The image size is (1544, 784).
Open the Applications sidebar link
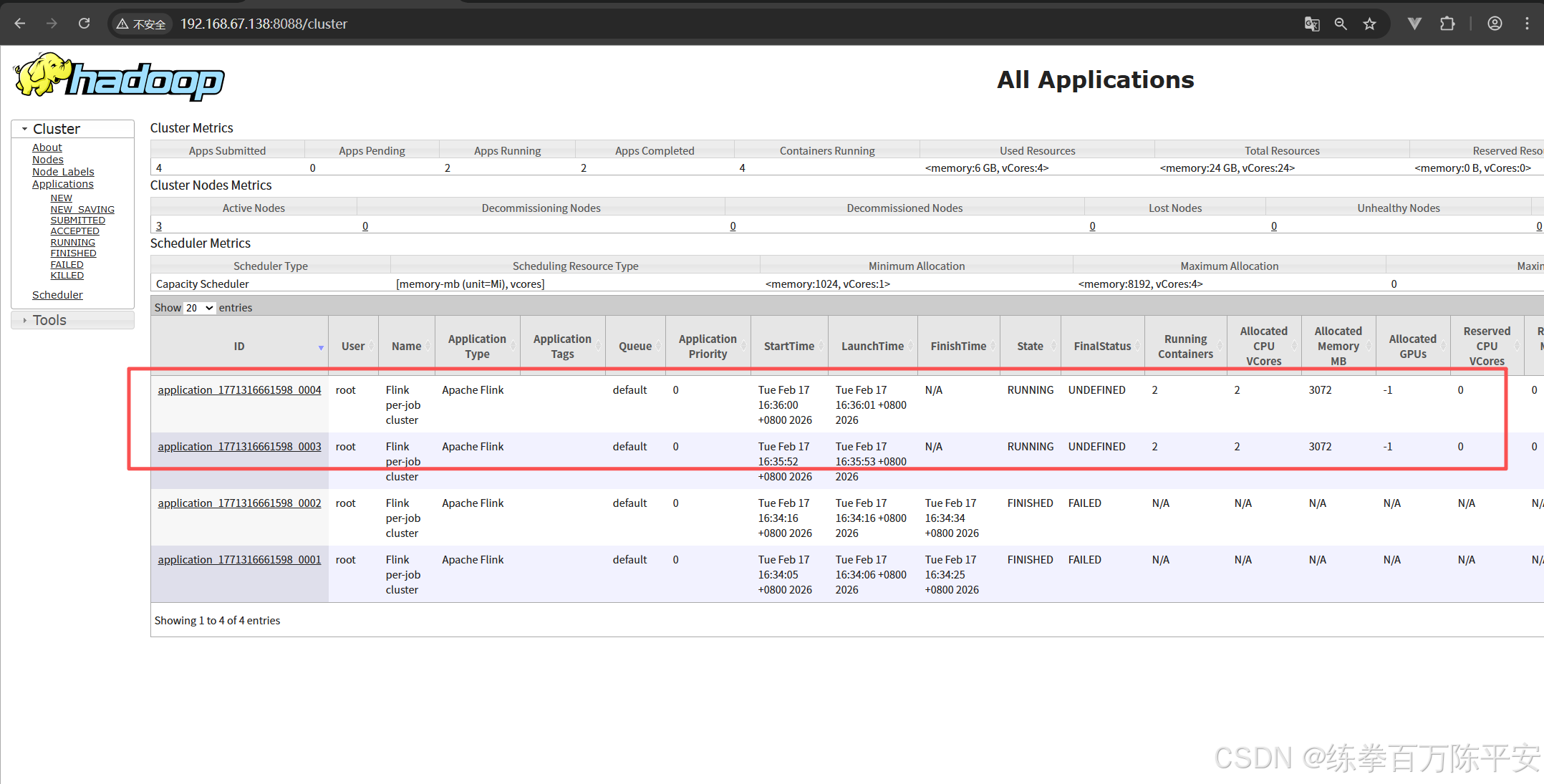pyautogui.click(x=63, y=184)
